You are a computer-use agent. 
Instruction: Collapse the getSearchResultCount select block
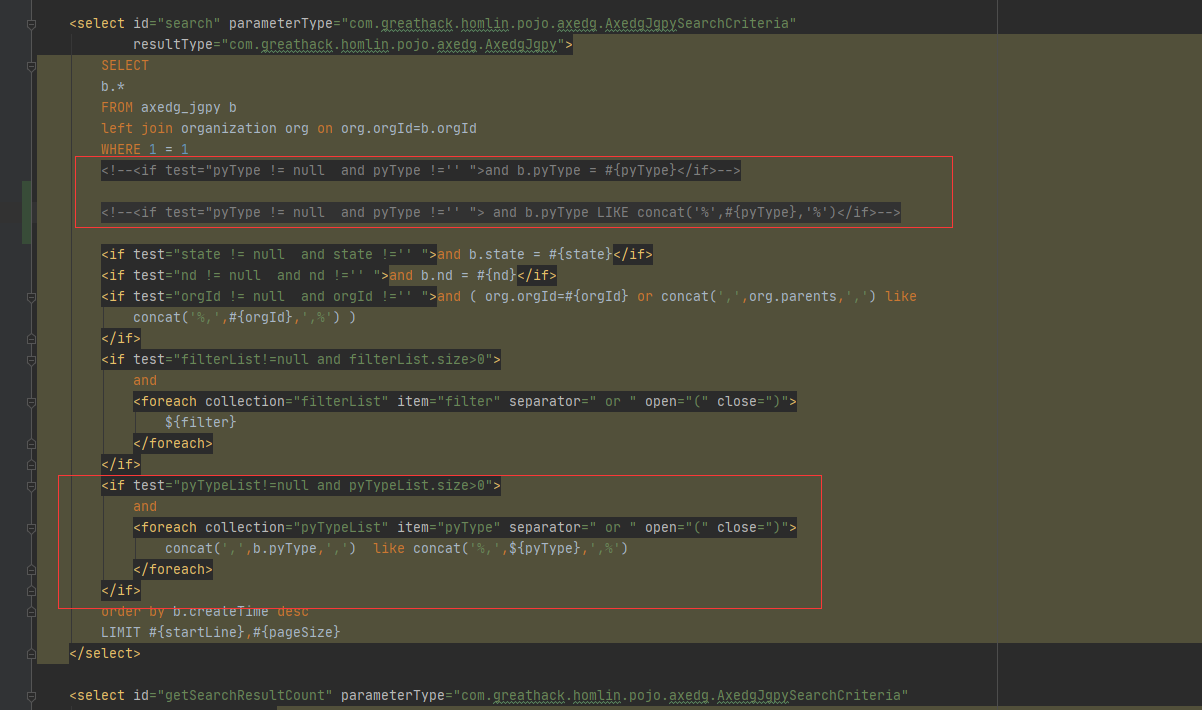pyautogui.click(x=32, y=695)
